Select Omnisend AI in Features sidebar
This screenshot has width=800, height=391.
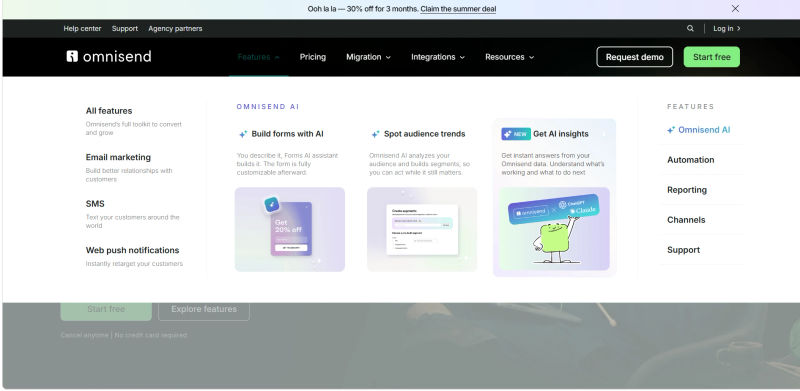pos(704,130)
